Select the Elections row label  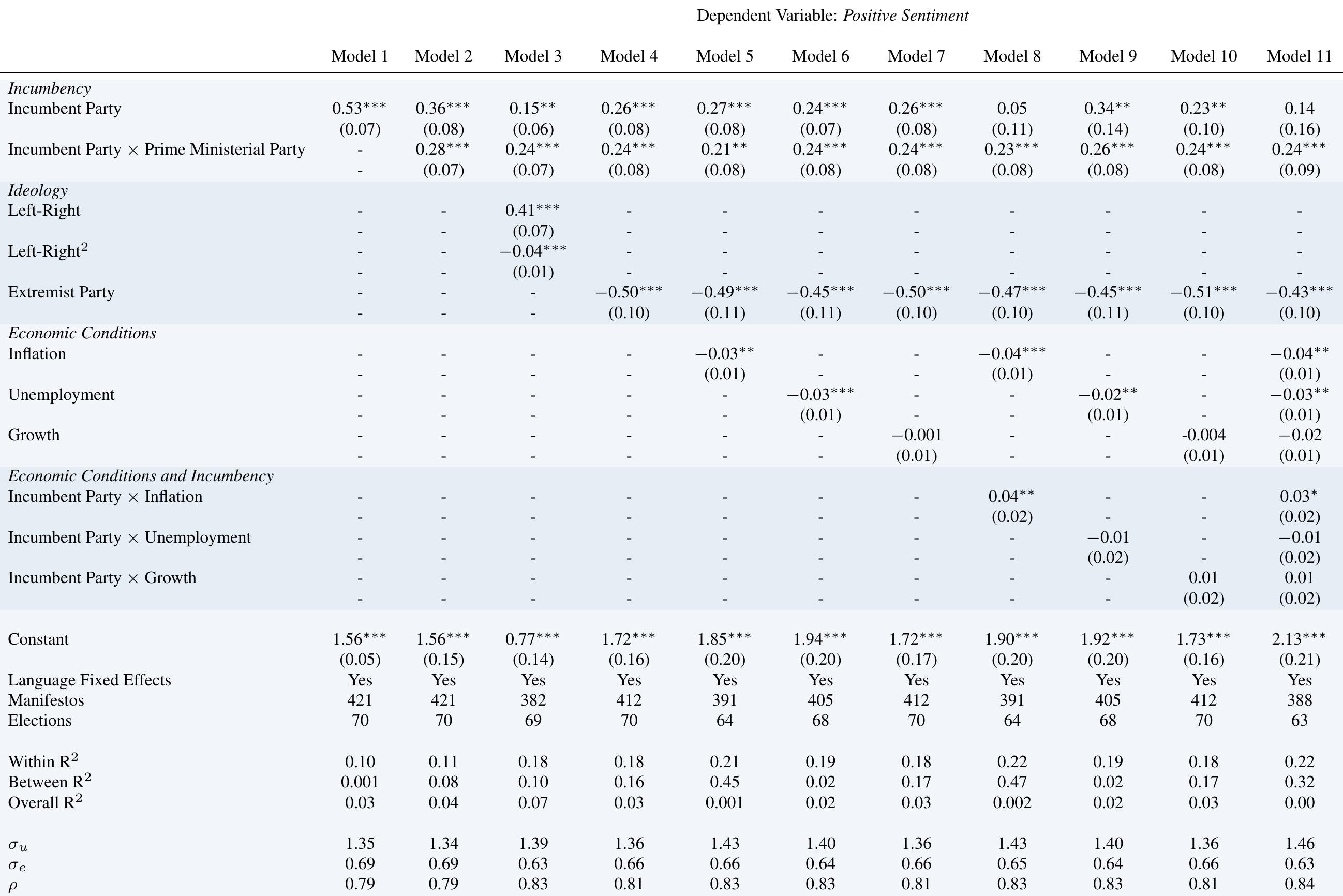[x=40, y=721]
